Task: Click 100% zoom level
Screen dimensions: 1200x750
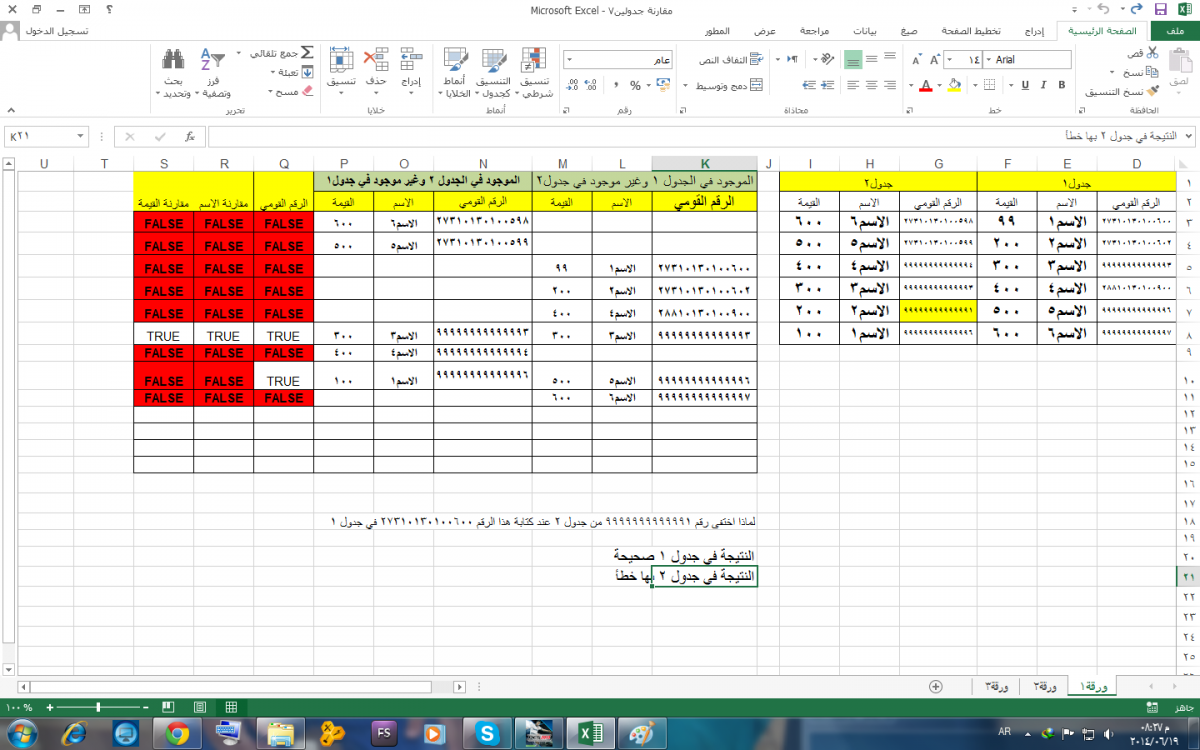Action: click(18, 707)
